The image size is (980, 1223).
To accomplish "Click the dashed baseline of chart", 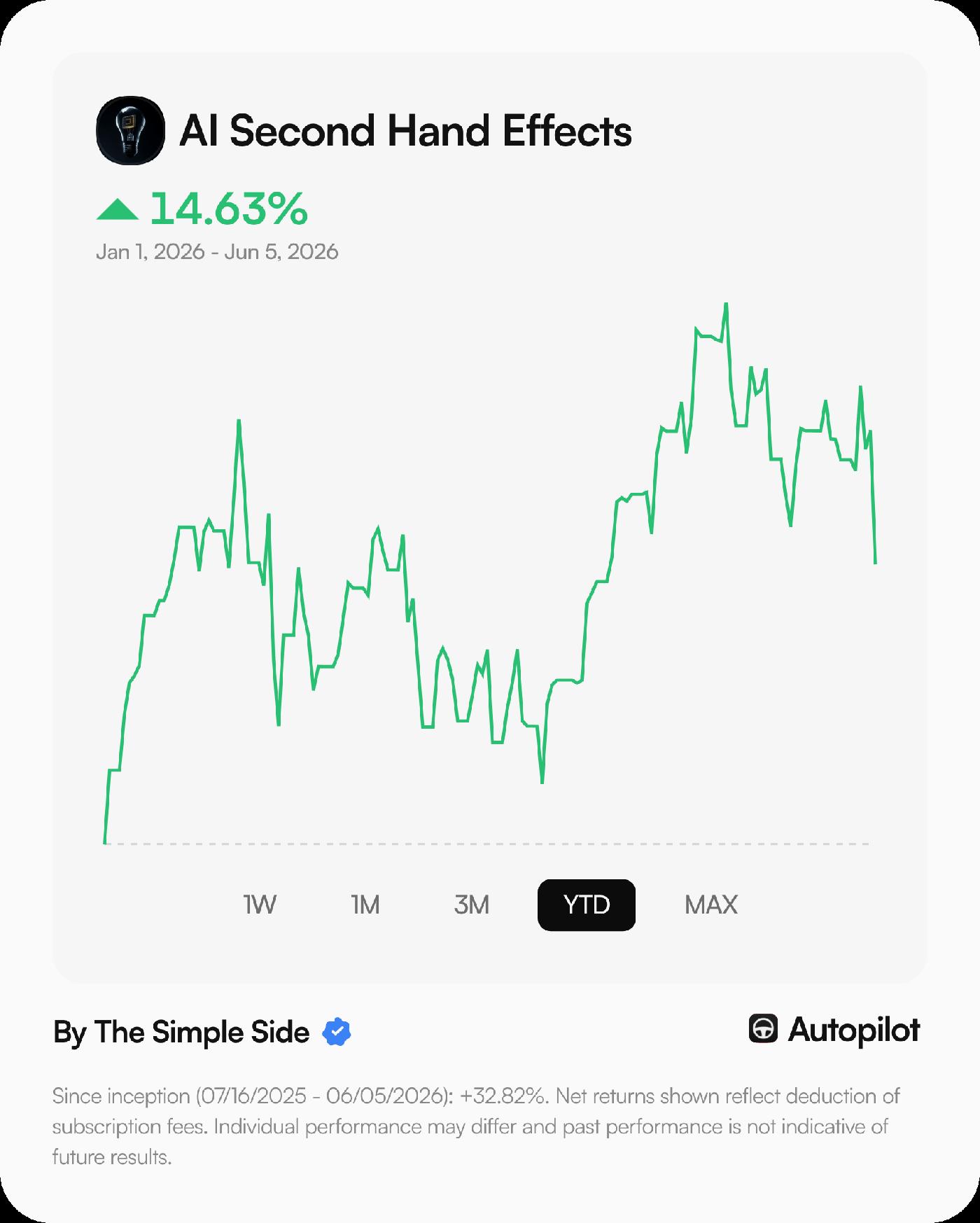I will [486, 844].
